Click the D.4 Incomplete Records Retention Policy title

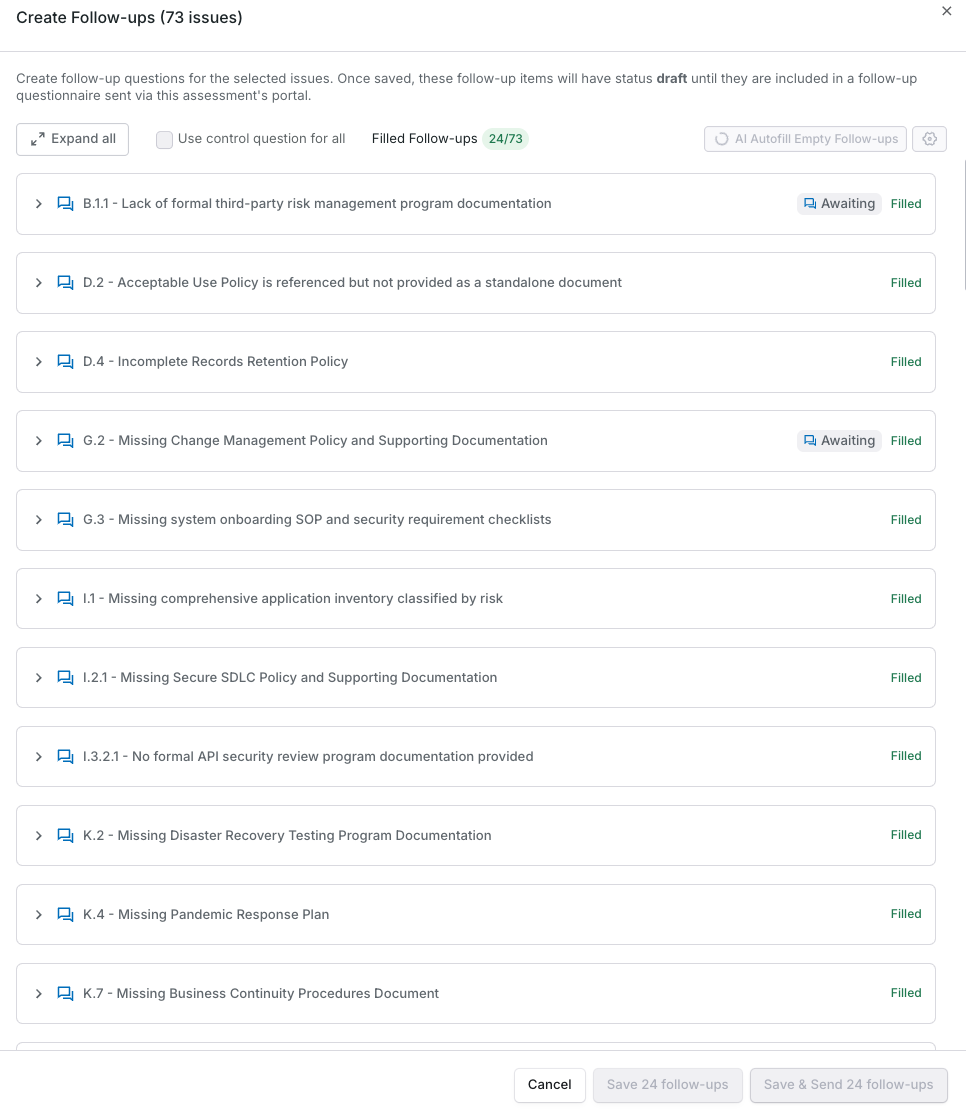[215, 362]
